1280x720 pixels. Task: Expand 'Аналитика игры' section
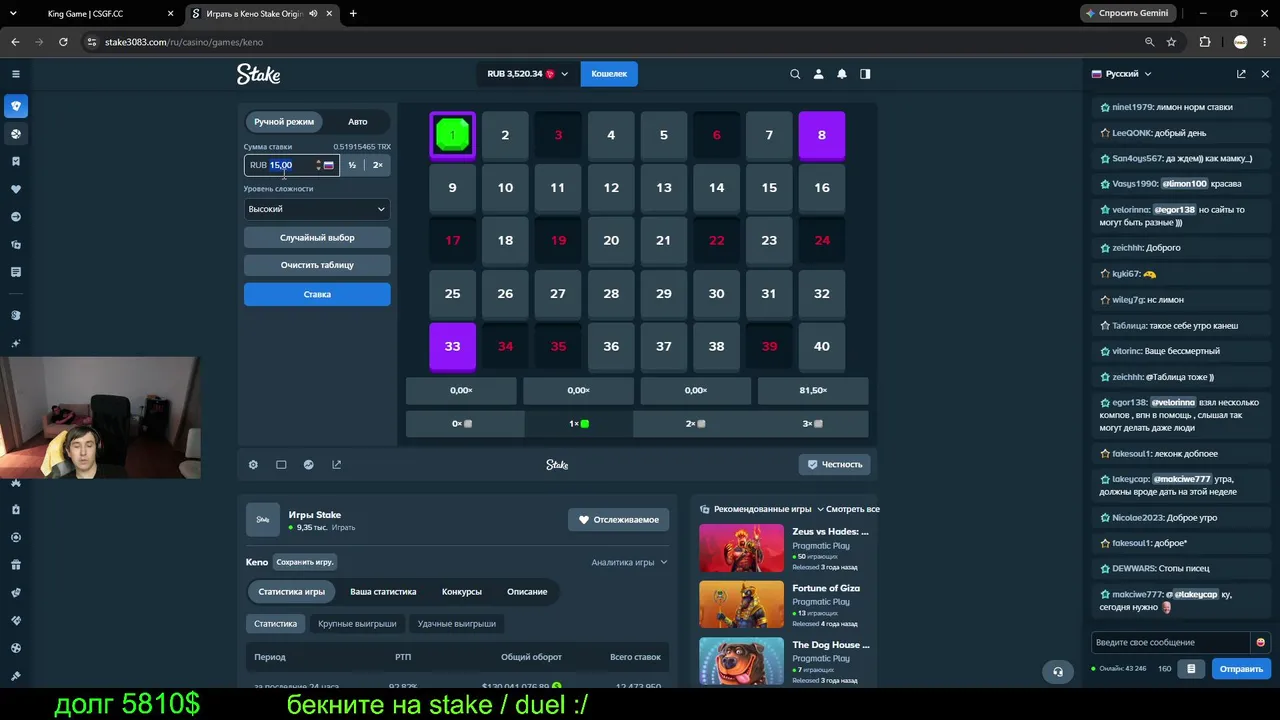(x=629, y=562)
